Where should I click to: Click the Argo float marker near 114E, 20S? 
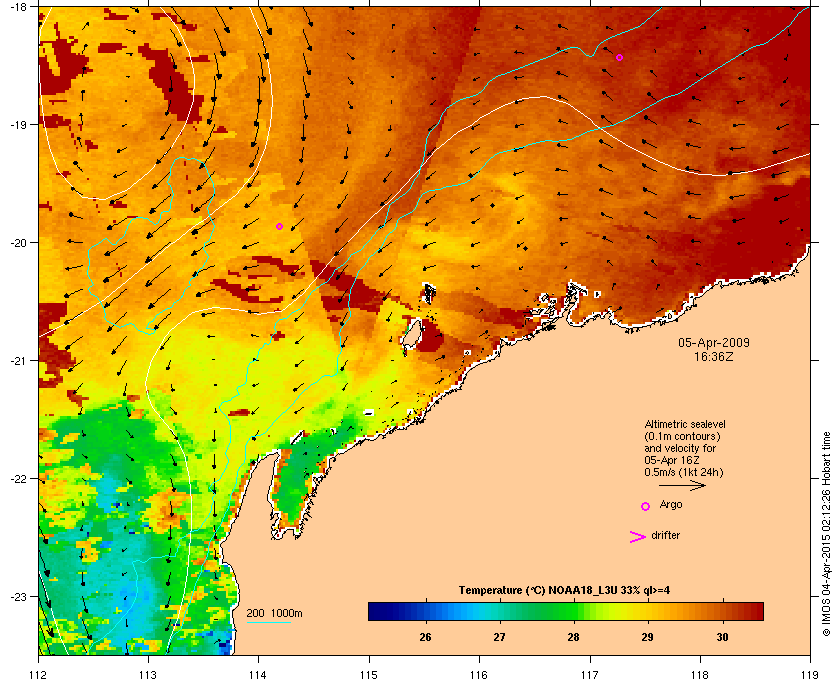279,226
